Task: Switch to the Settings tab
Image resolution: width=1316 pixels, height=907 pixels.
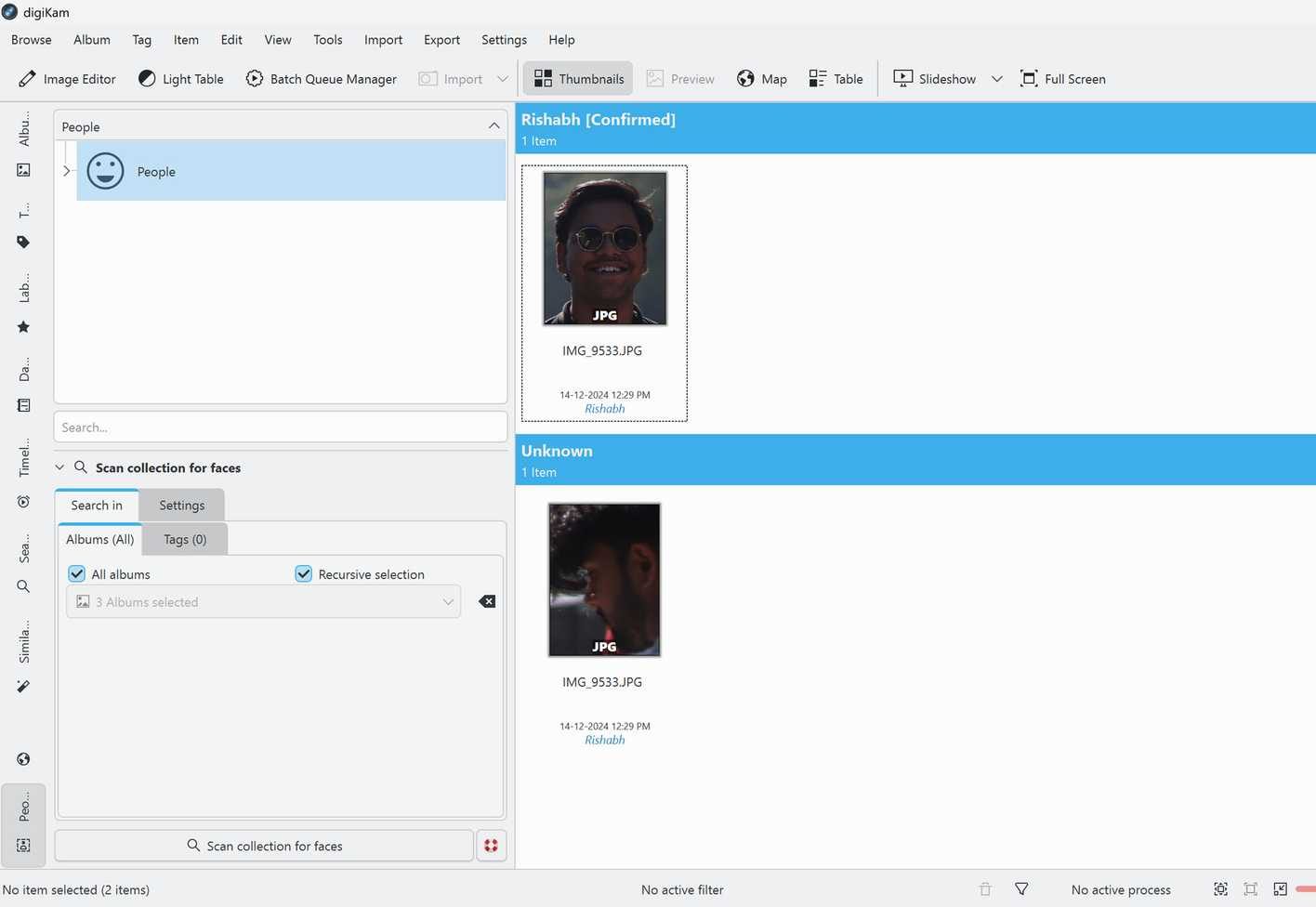Action: pos(181,505)
